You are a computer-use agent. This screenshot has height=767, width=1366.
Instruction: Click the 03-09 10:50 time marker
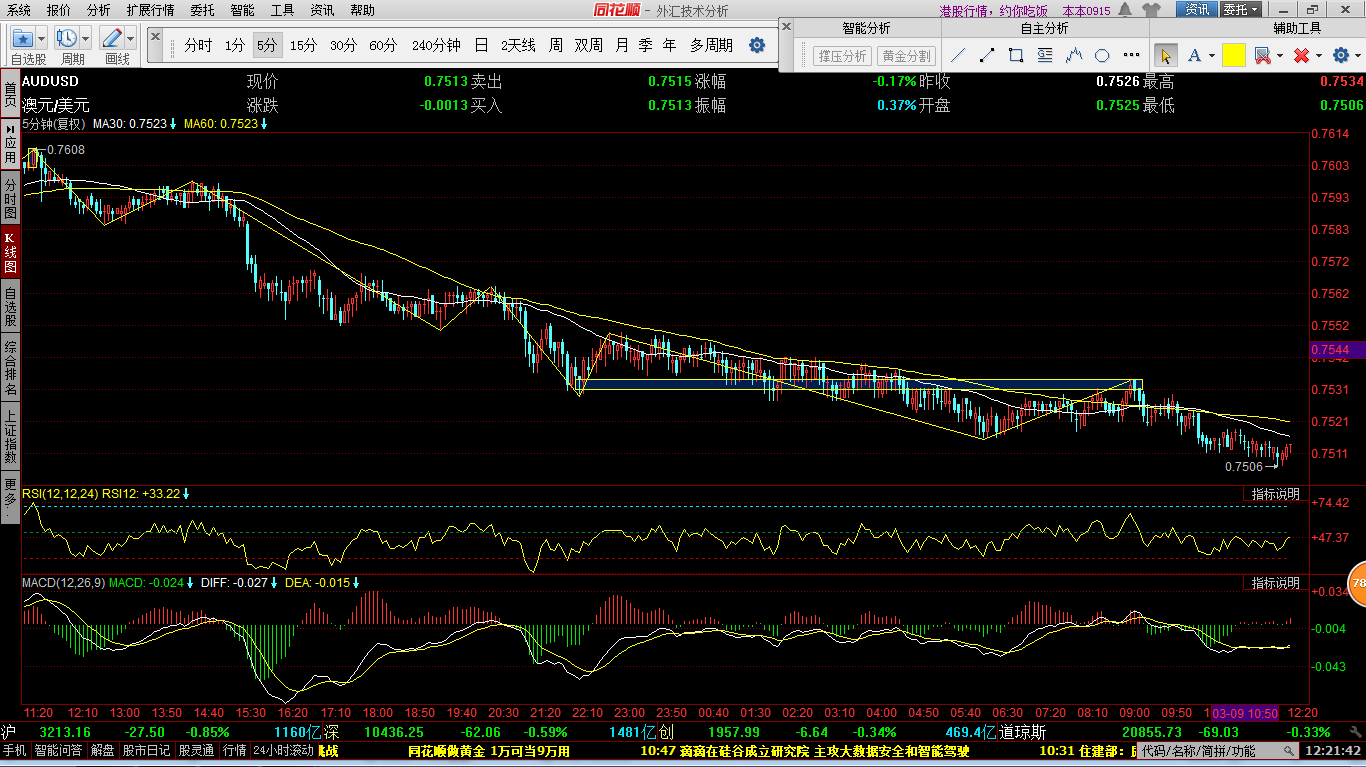[1245, 713]
